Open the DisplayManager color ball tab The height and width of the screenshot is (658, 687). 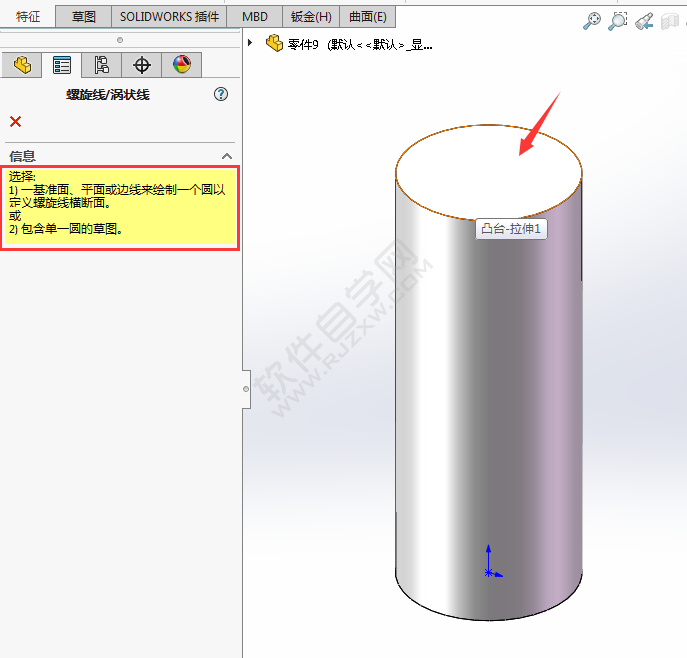(x=181, y=65)
